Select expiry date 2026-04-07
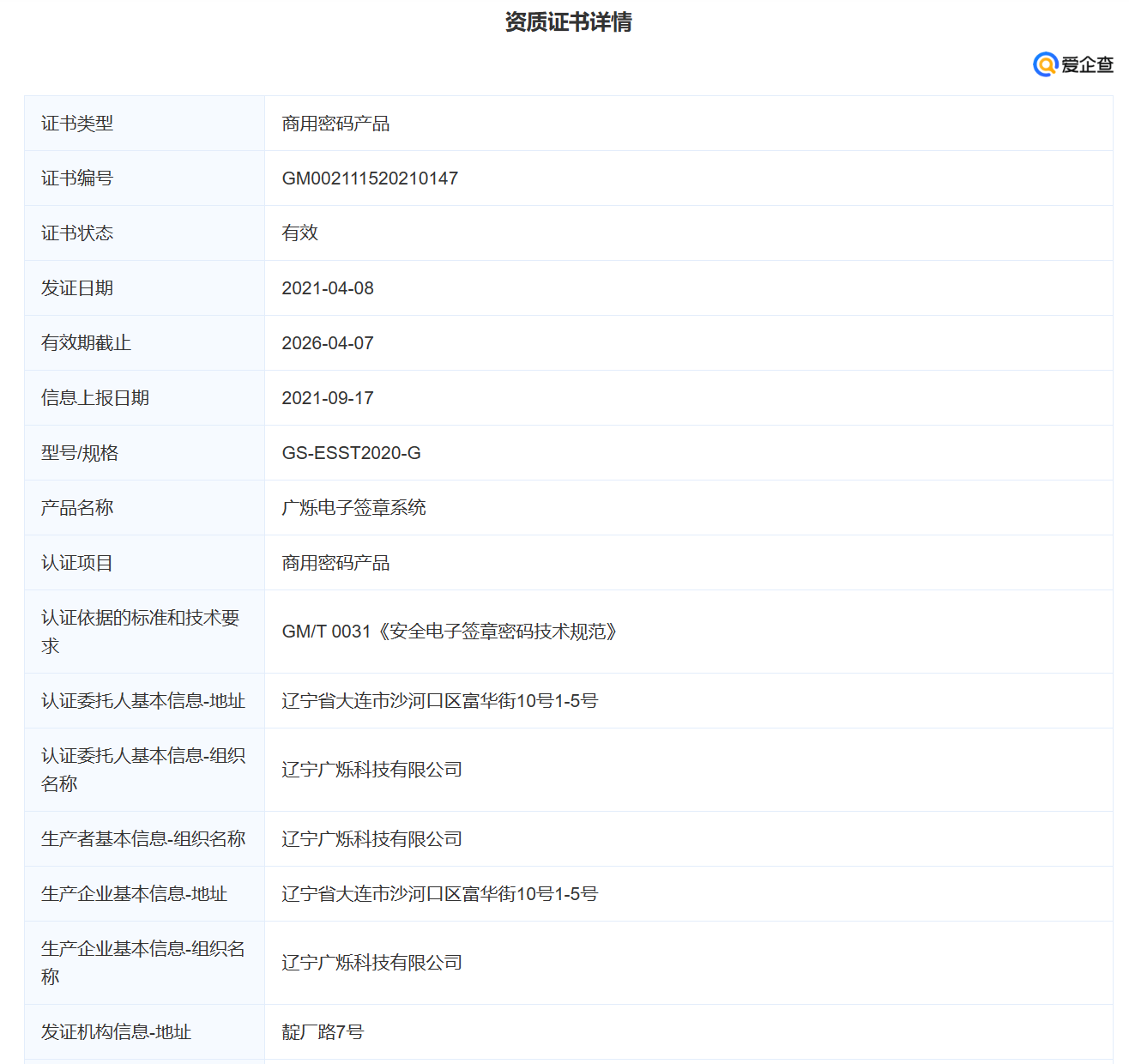Screen dimensions: 1129x1064 [328, 343]
